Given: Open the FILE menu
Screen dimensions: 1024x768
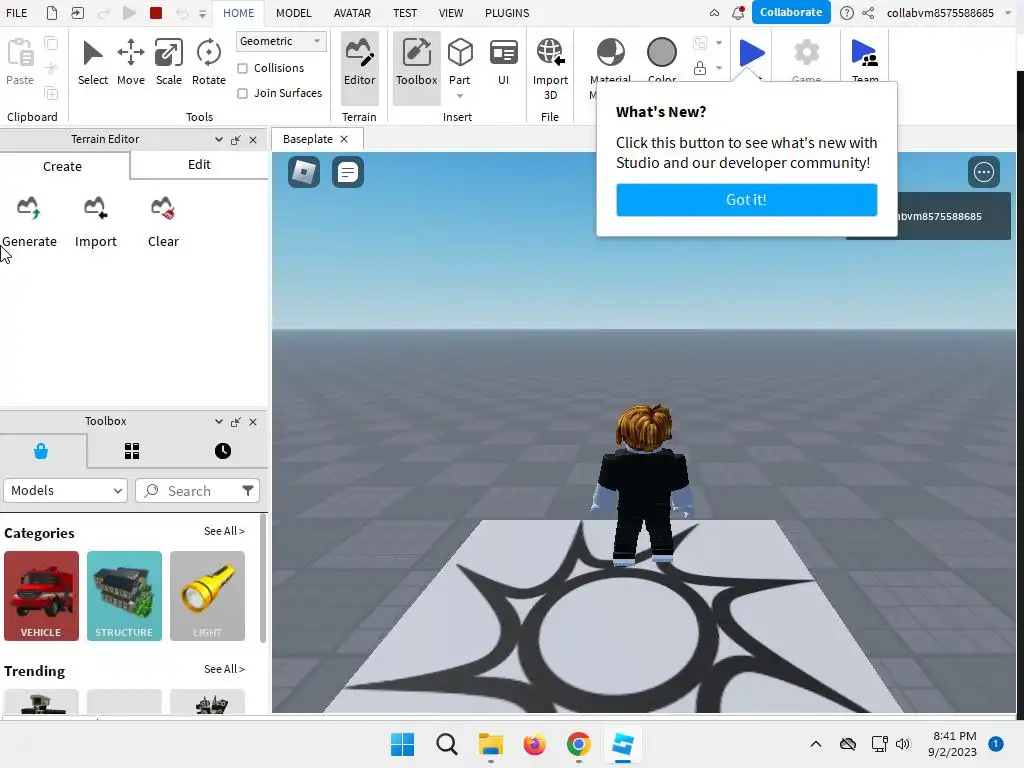Looking at the screenshot, I should pos(16,13).
